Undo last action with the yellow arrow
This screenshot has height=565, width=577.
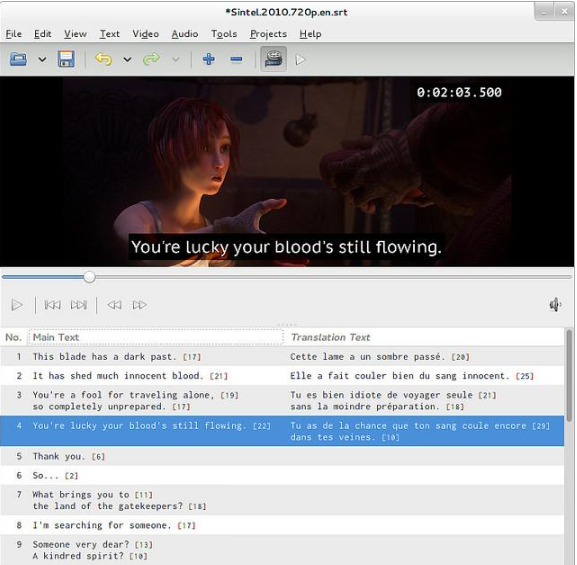point(103,59)
